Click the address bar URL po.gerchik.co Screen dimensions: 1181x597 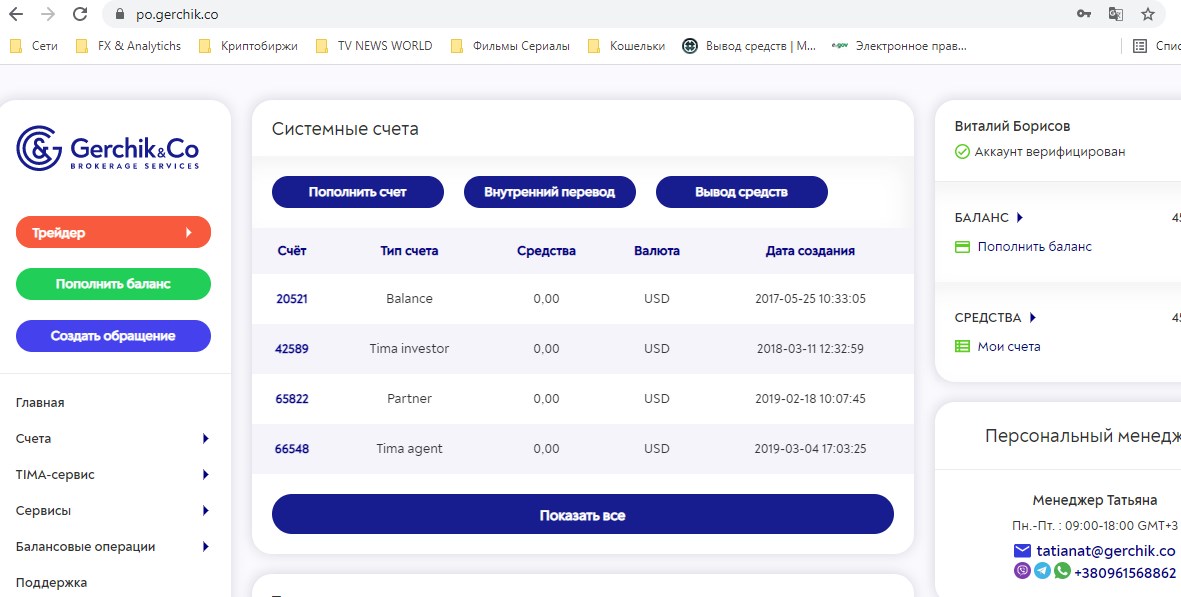pyautogui.click(x=177, y=14)
